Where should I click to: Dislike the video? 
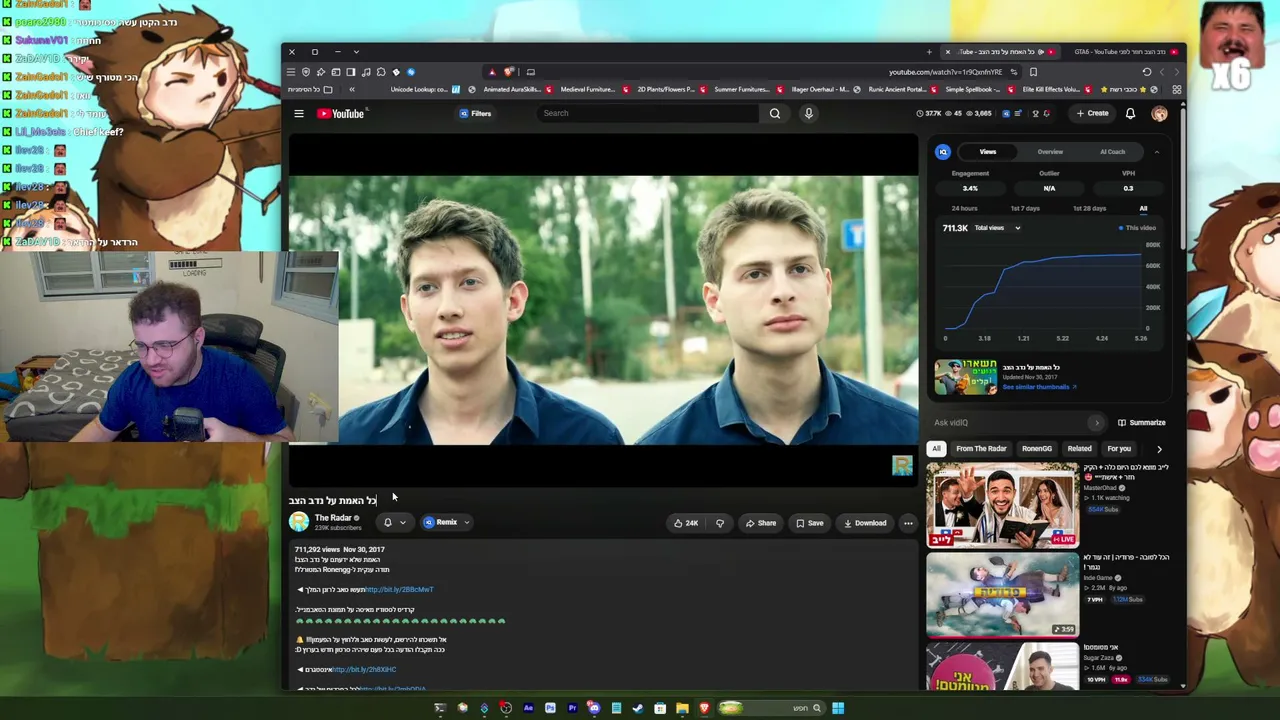click(x=720, y=523)
